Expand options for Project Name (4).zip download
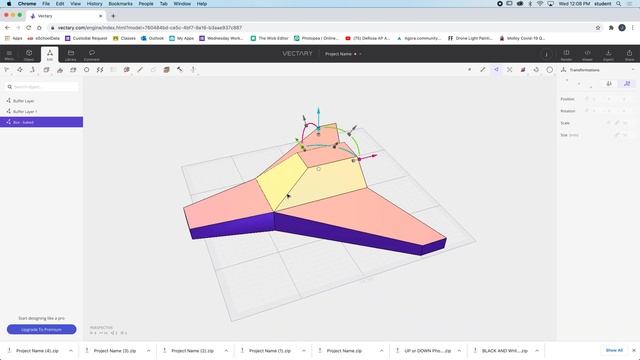The image size is (640, 360). pyautogui.click(x=71, y=351)
